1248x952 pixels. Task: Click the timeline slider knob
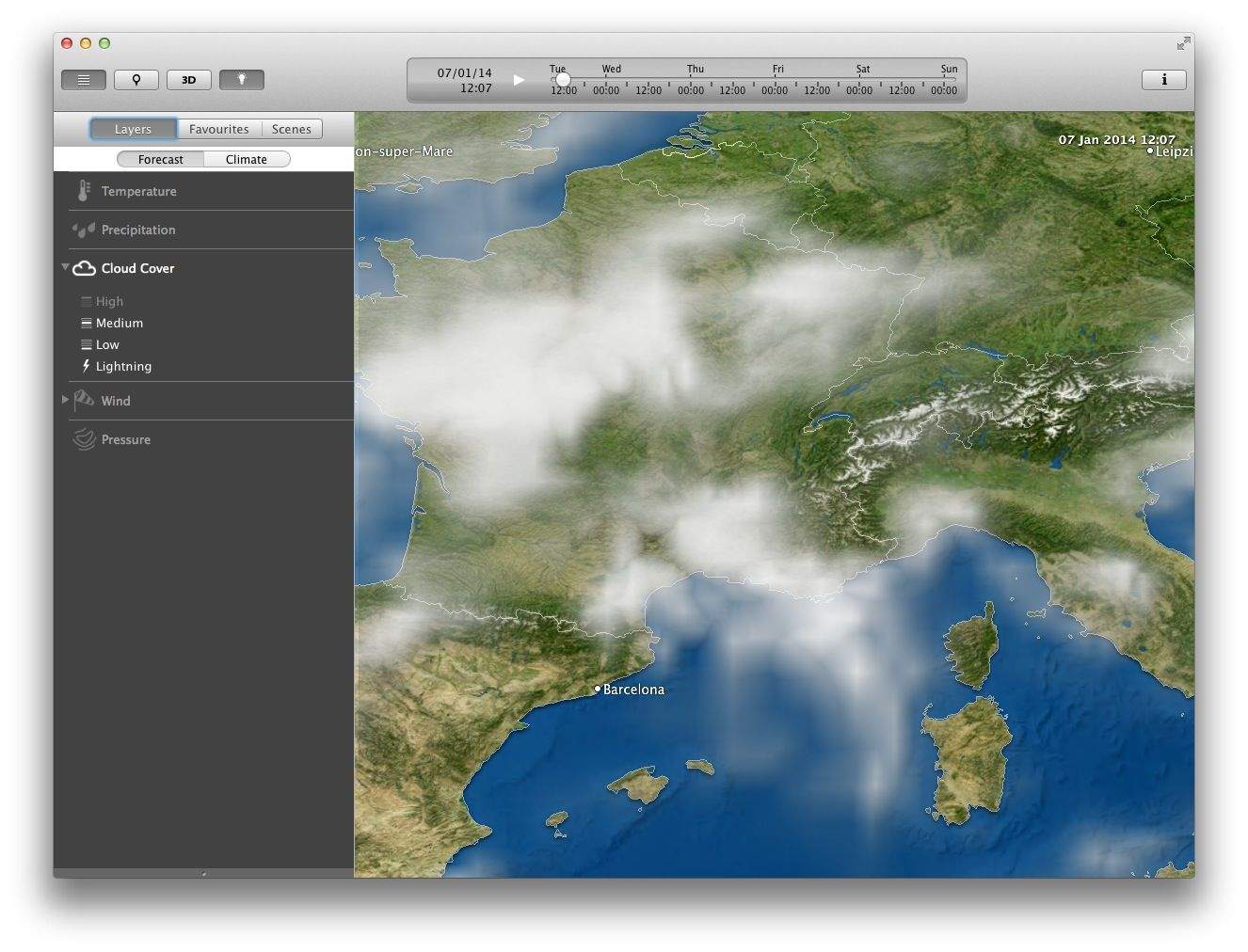562,80
